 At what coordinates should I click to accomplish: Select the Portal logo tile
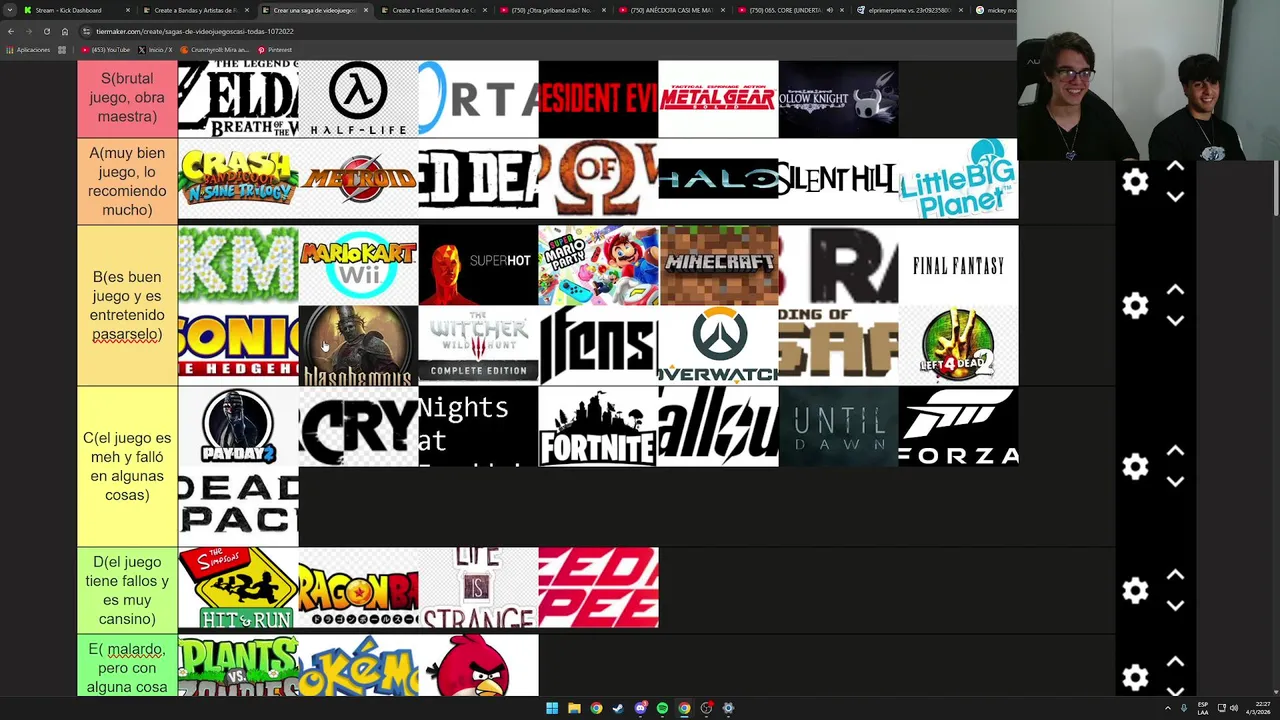pyautogui.click(x=478, y=98)
